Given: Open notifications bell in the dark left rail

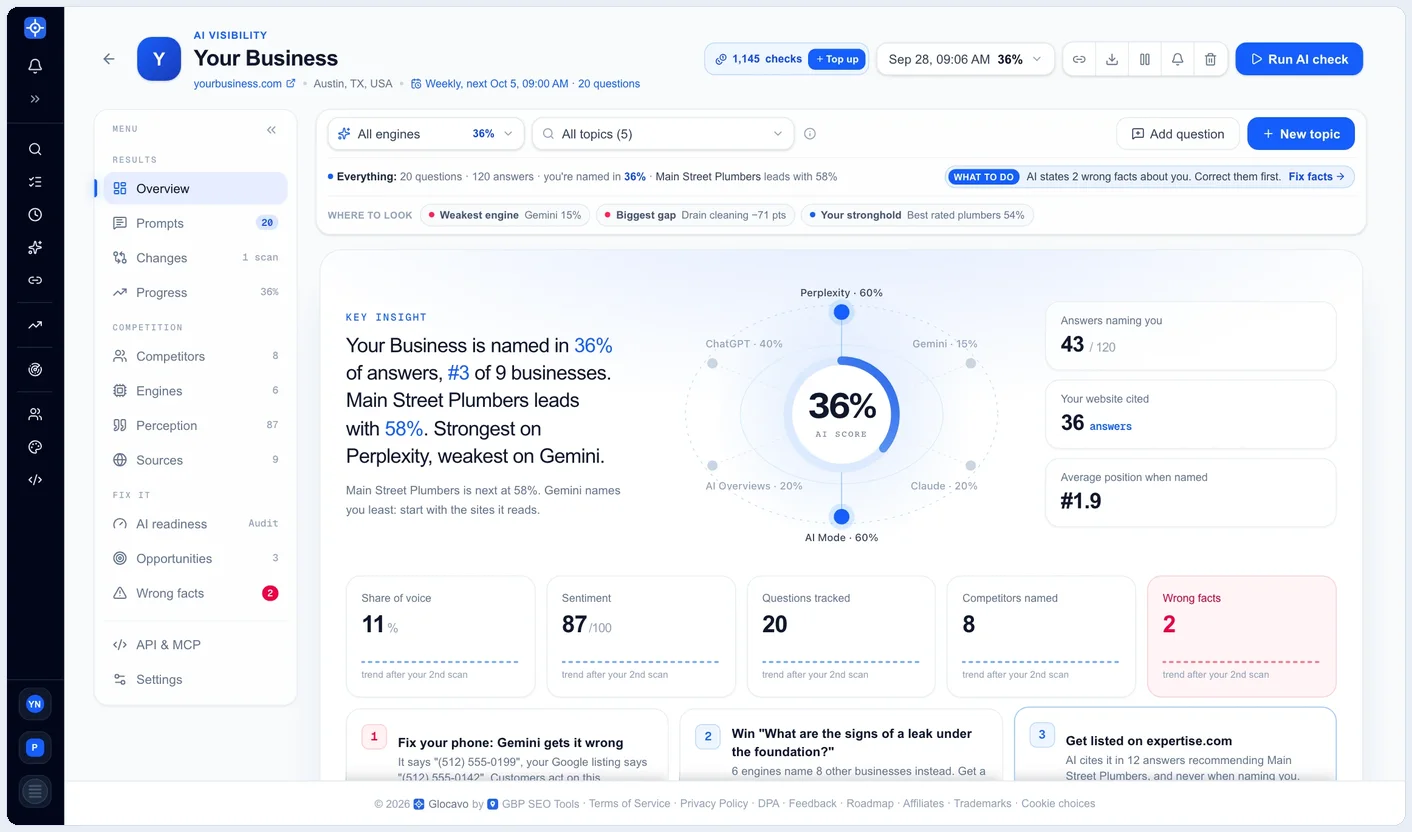Looking at the screenshot, I should click(35, 66).
